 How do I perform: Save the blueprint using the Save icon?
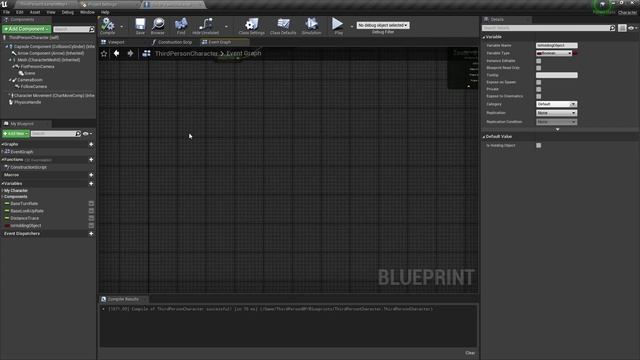click(x=140, y=26)
